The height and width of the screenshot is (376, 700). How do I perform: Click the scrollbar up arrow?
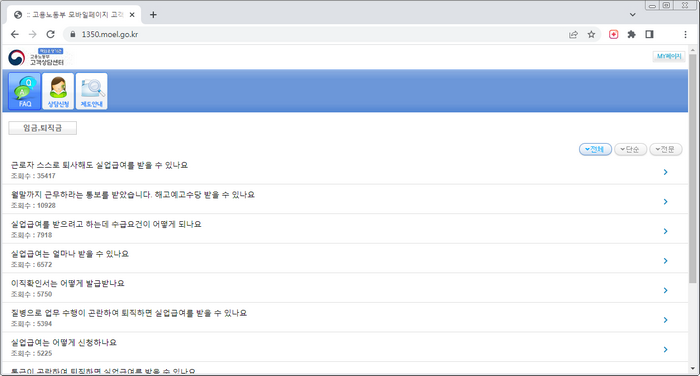point(692,50)
